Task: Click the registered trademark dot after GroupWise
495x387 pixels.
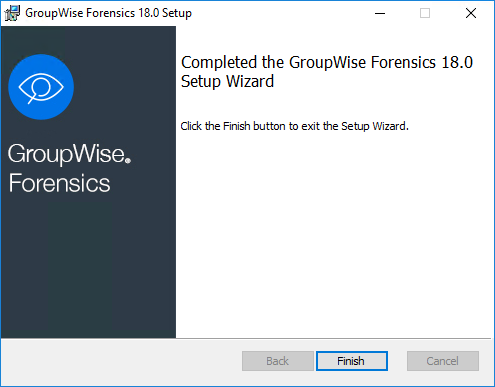Action: [128, 161]
